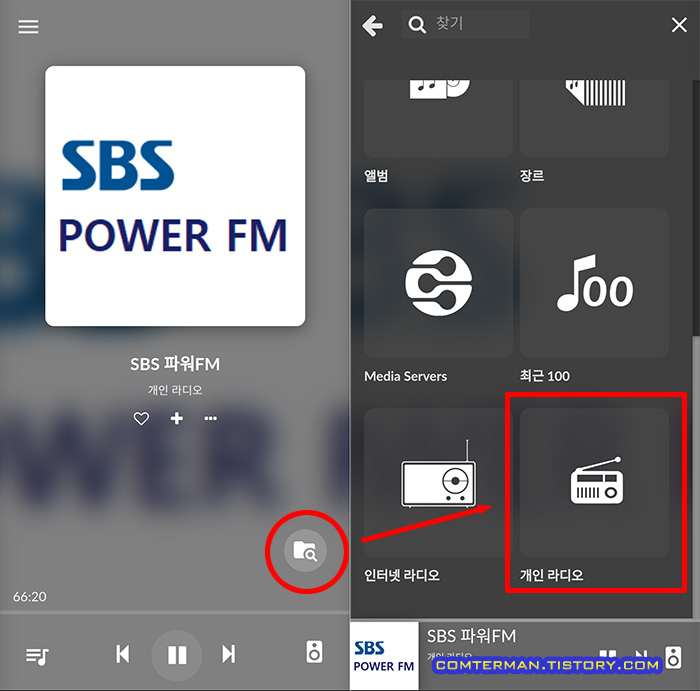Select output speaker icon in player view

pos(314,652)
